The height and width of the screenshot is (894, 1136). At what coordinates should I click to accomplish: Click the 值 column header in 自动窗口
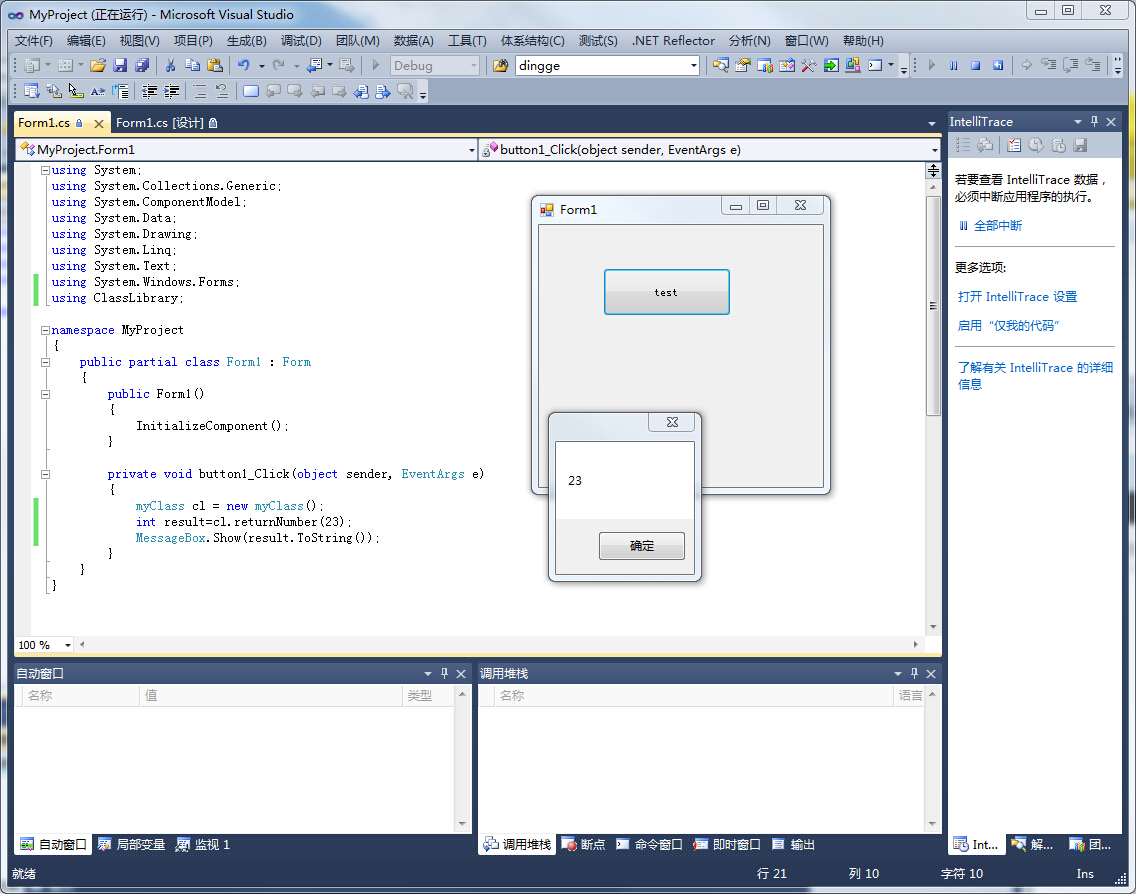(x=271, y=695)
